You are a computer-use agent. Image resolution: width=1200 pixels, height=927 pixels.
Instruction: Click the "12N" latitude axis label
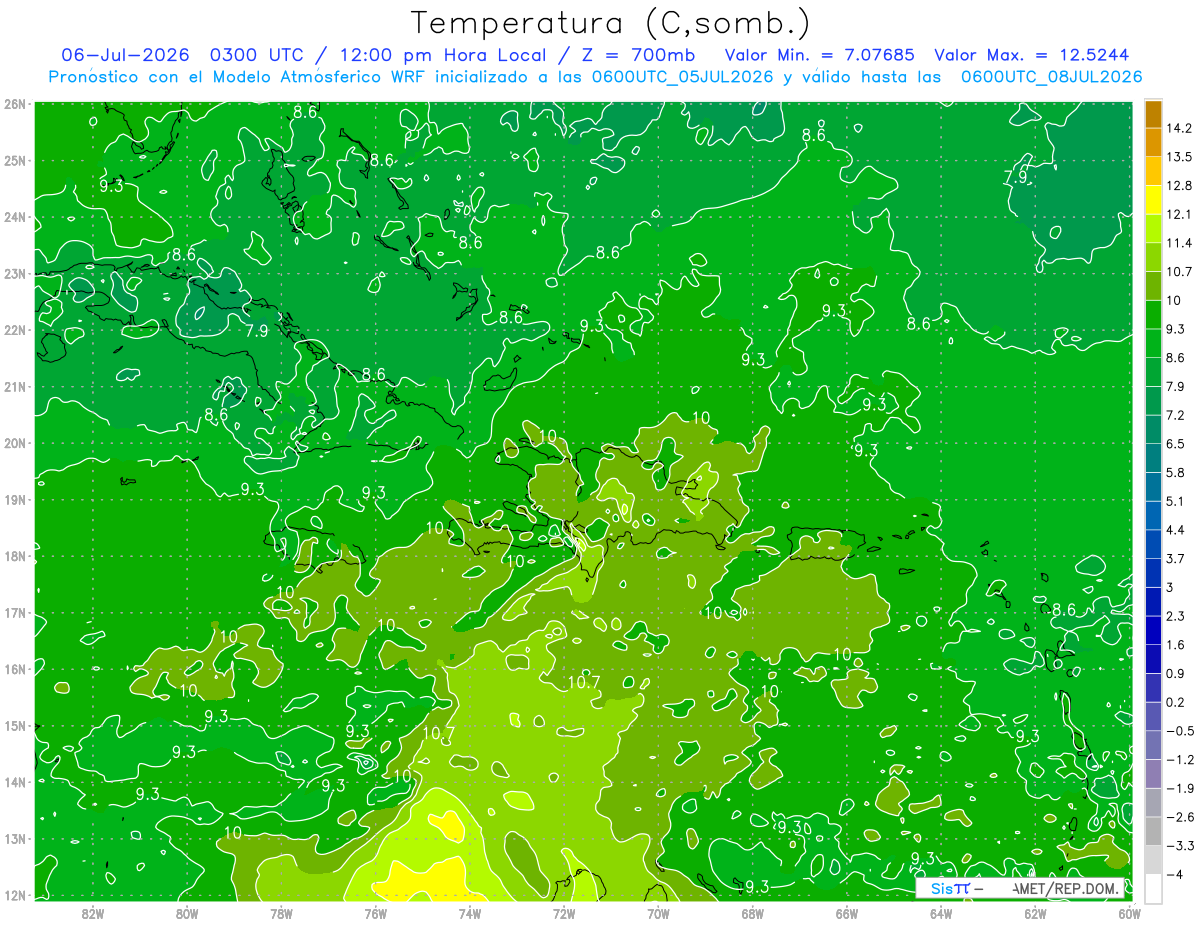point(14,895)
